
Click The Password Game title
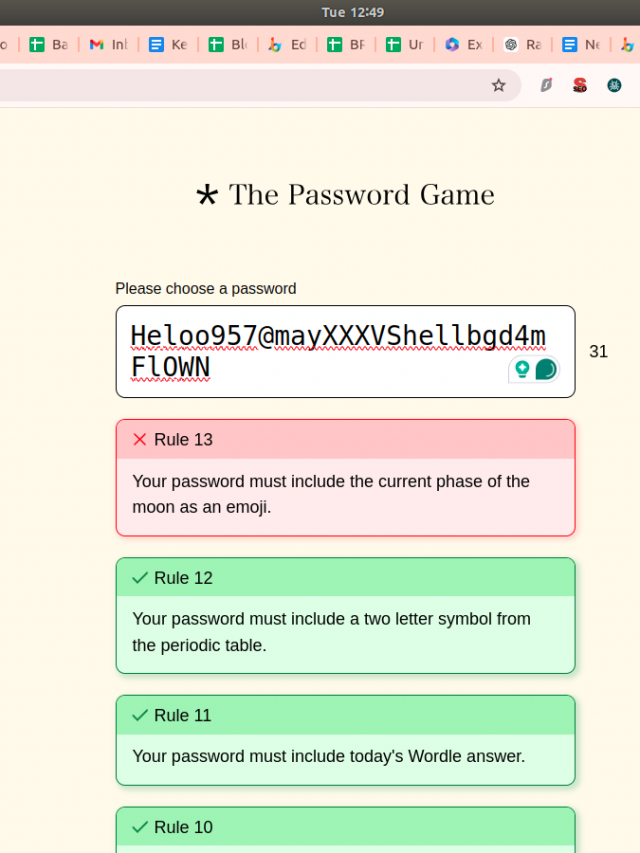tap(361, 194)
